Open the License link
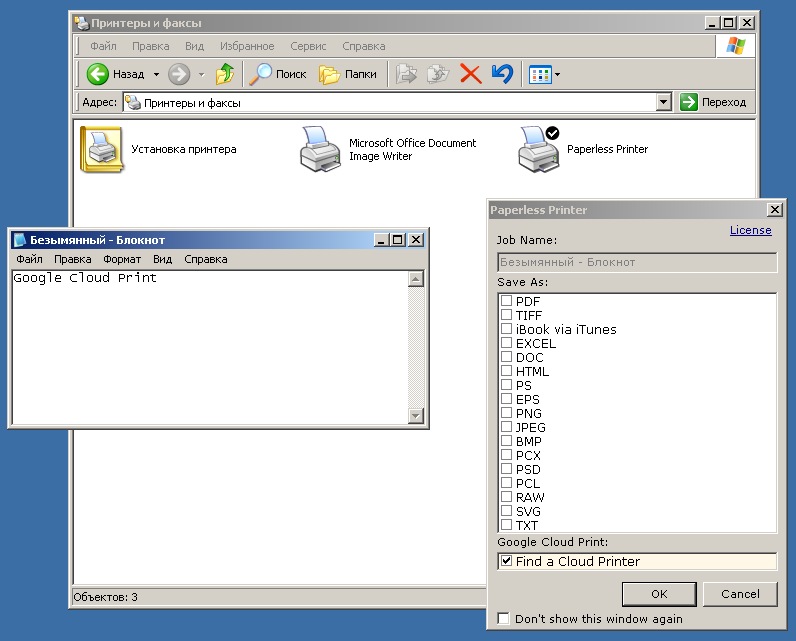Image resolution: width=796 pixels, height=641 pixels. 750,230
